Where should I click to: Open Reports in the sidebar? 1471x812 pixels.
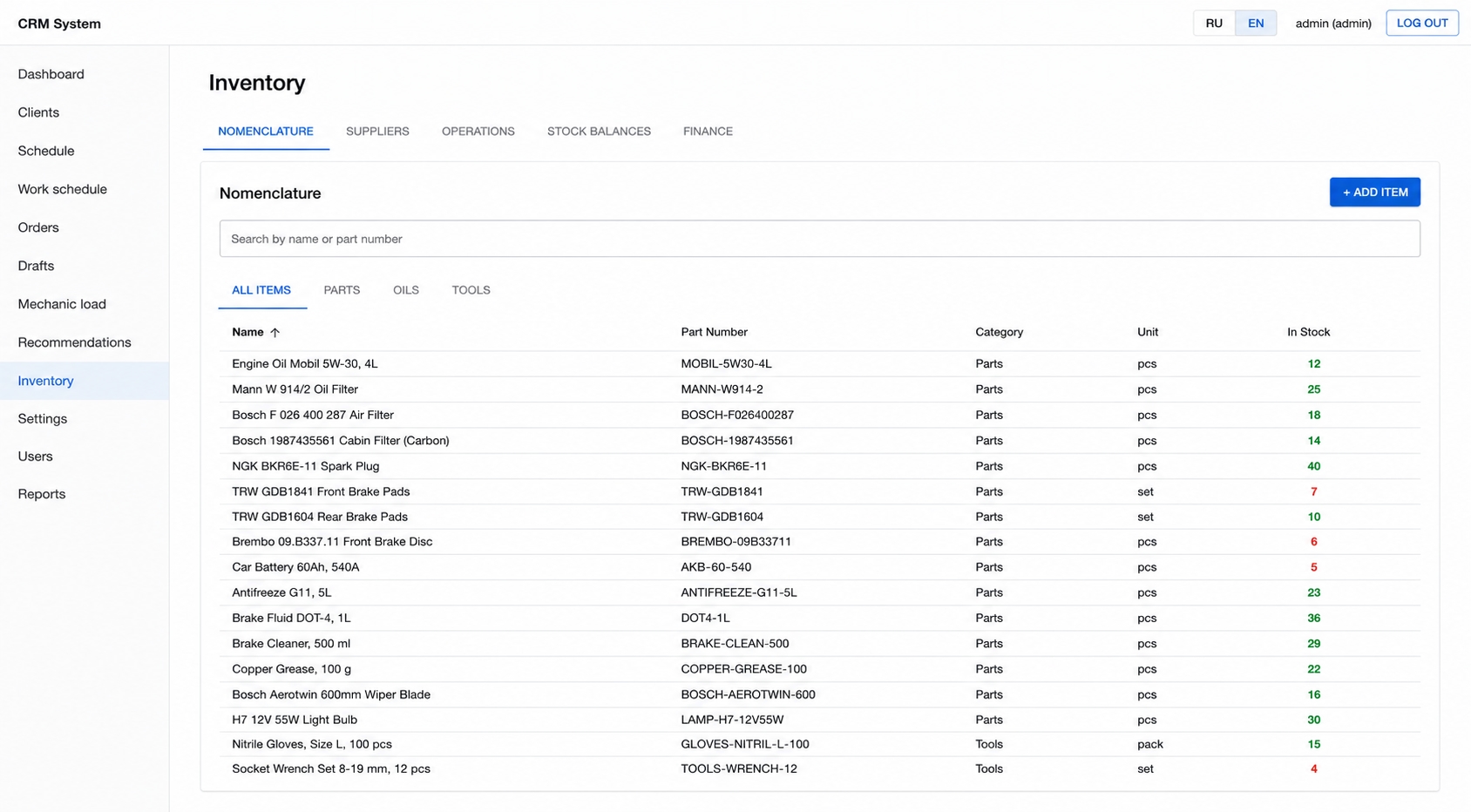[85, 494]
